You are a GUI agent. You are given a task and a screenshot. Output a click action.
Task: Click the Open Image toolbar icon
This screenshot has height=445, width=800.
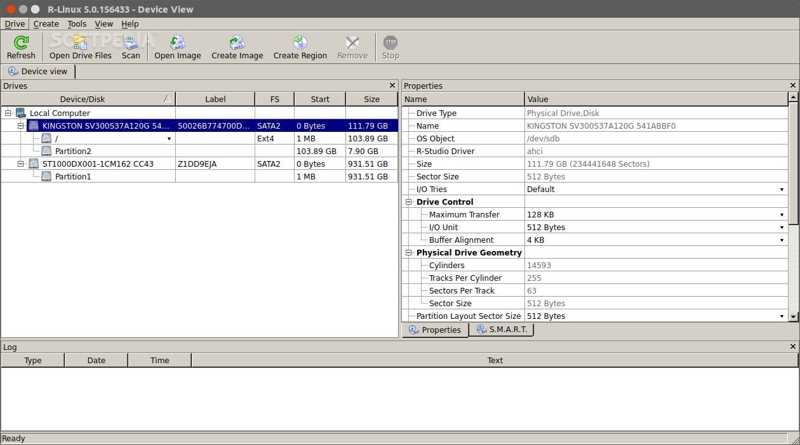[x=177, y=44]
